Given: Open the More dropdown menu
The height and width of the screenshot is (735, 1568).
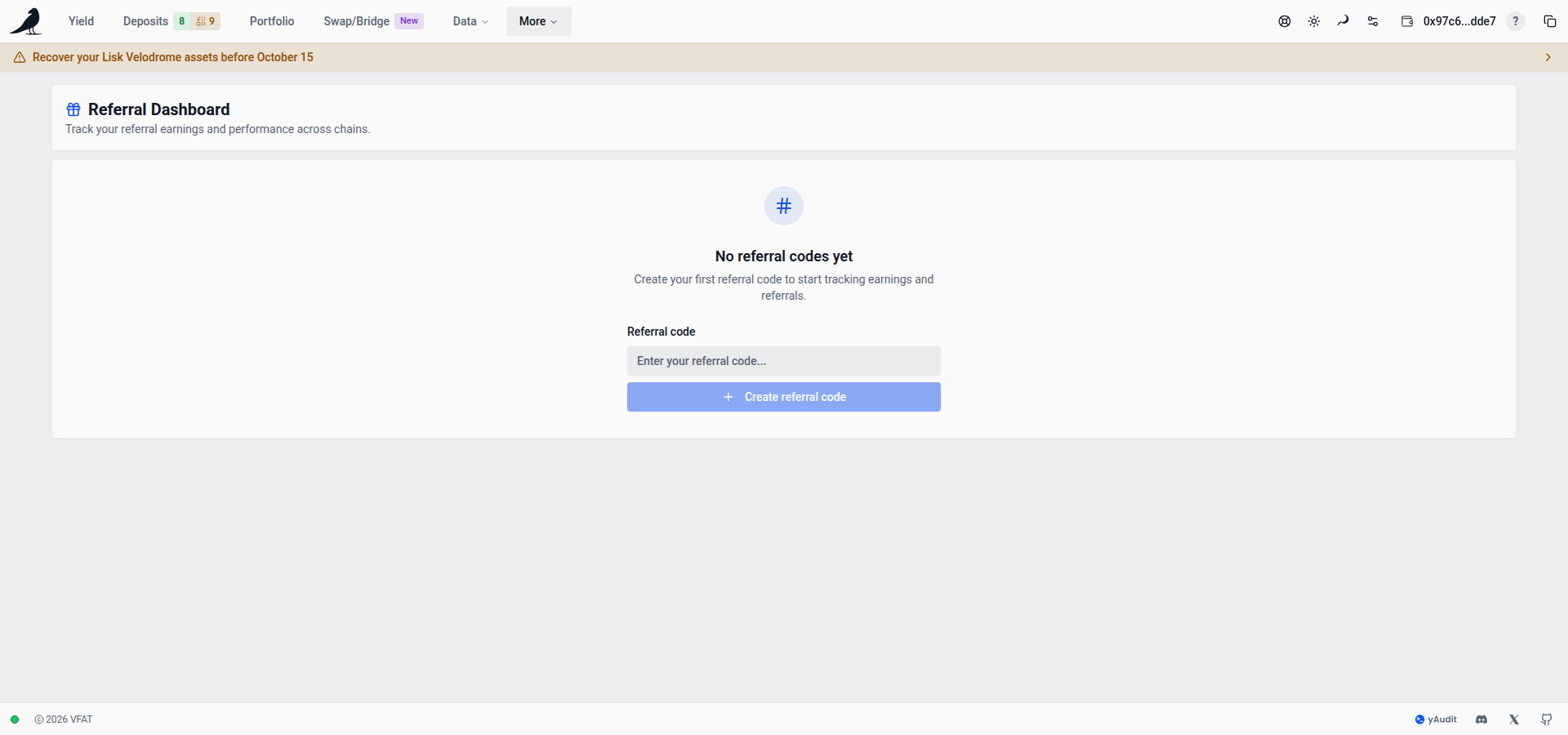Looking at the screenshot, I should coord(538,21).
